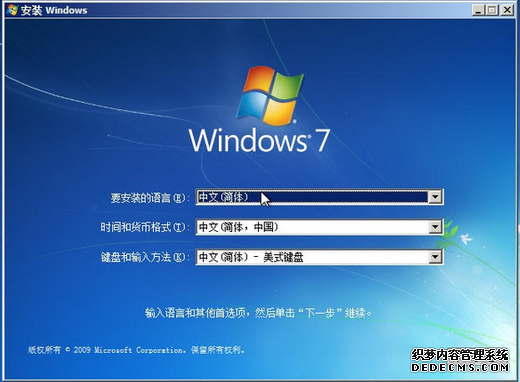Maximize the 安装 Windows window

(x=492, y=10)
